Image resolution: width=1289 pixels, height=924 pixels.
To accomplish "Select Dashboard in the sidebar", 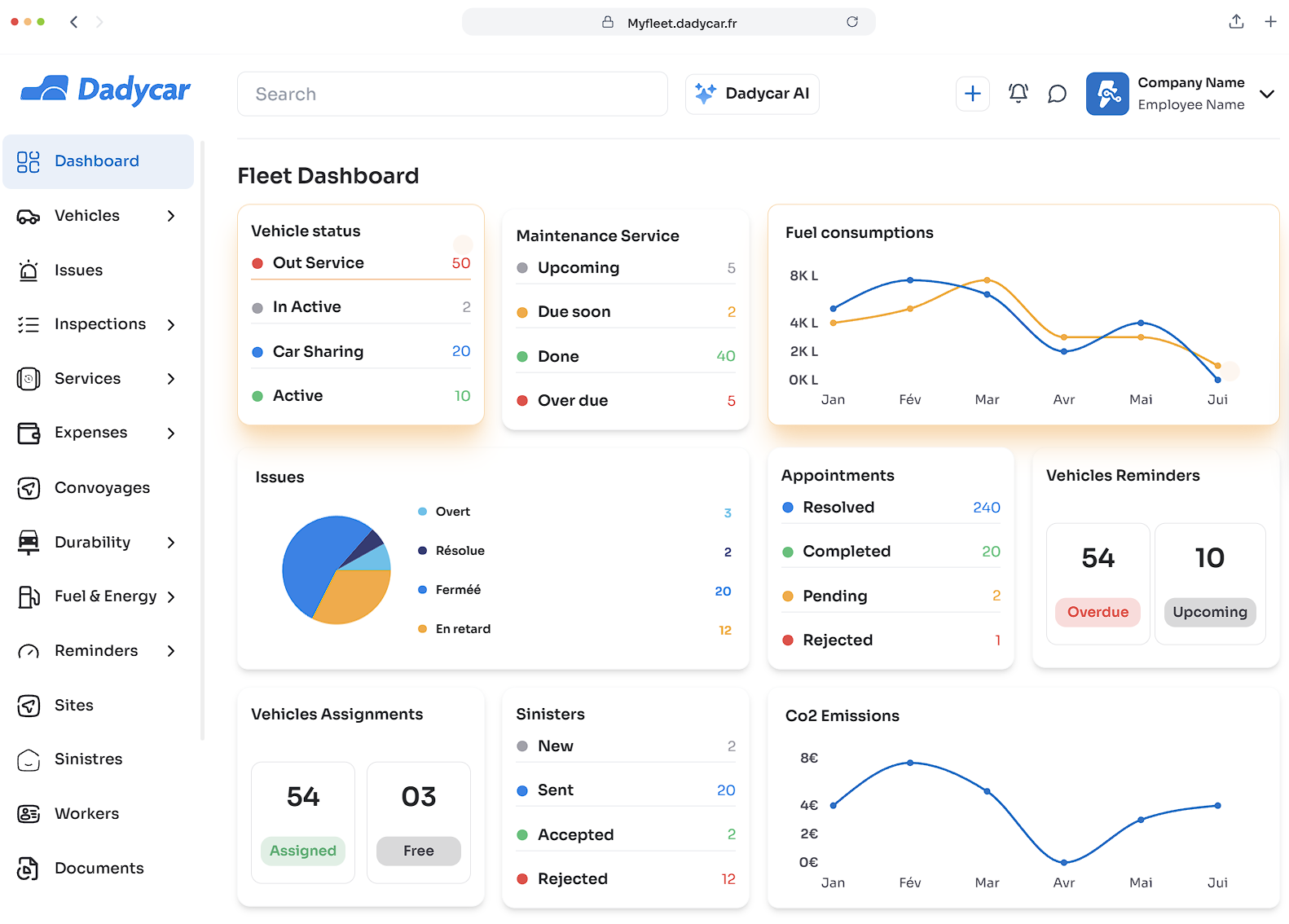I will [x=98, y=161].
